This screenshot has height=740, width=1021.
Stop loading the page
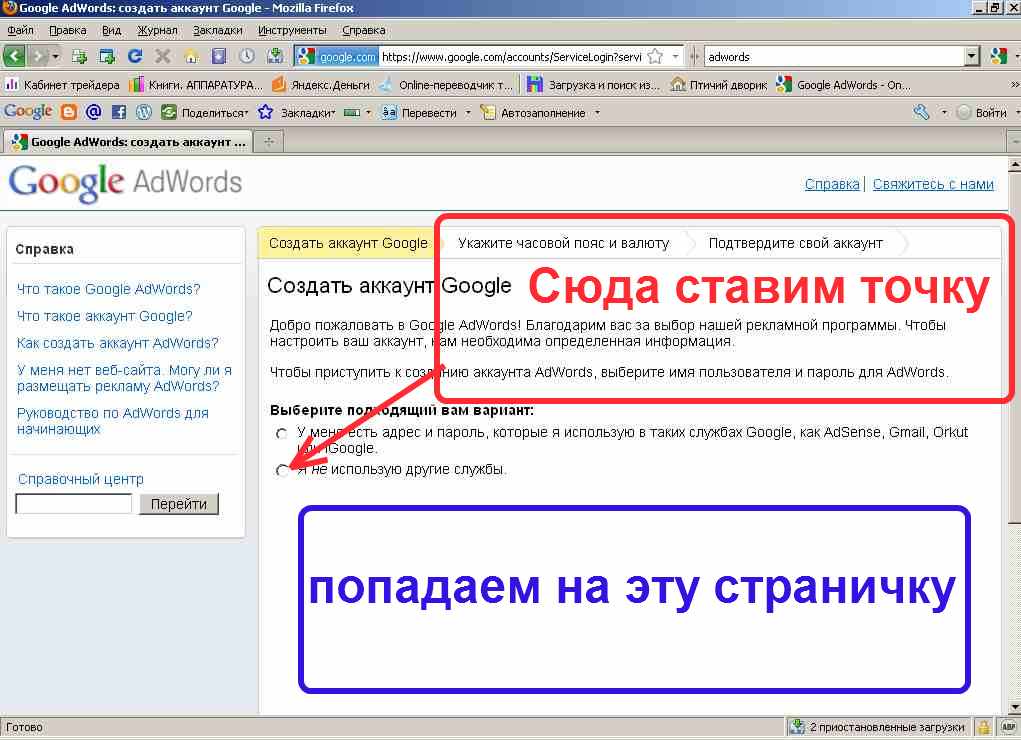(161, 56)
